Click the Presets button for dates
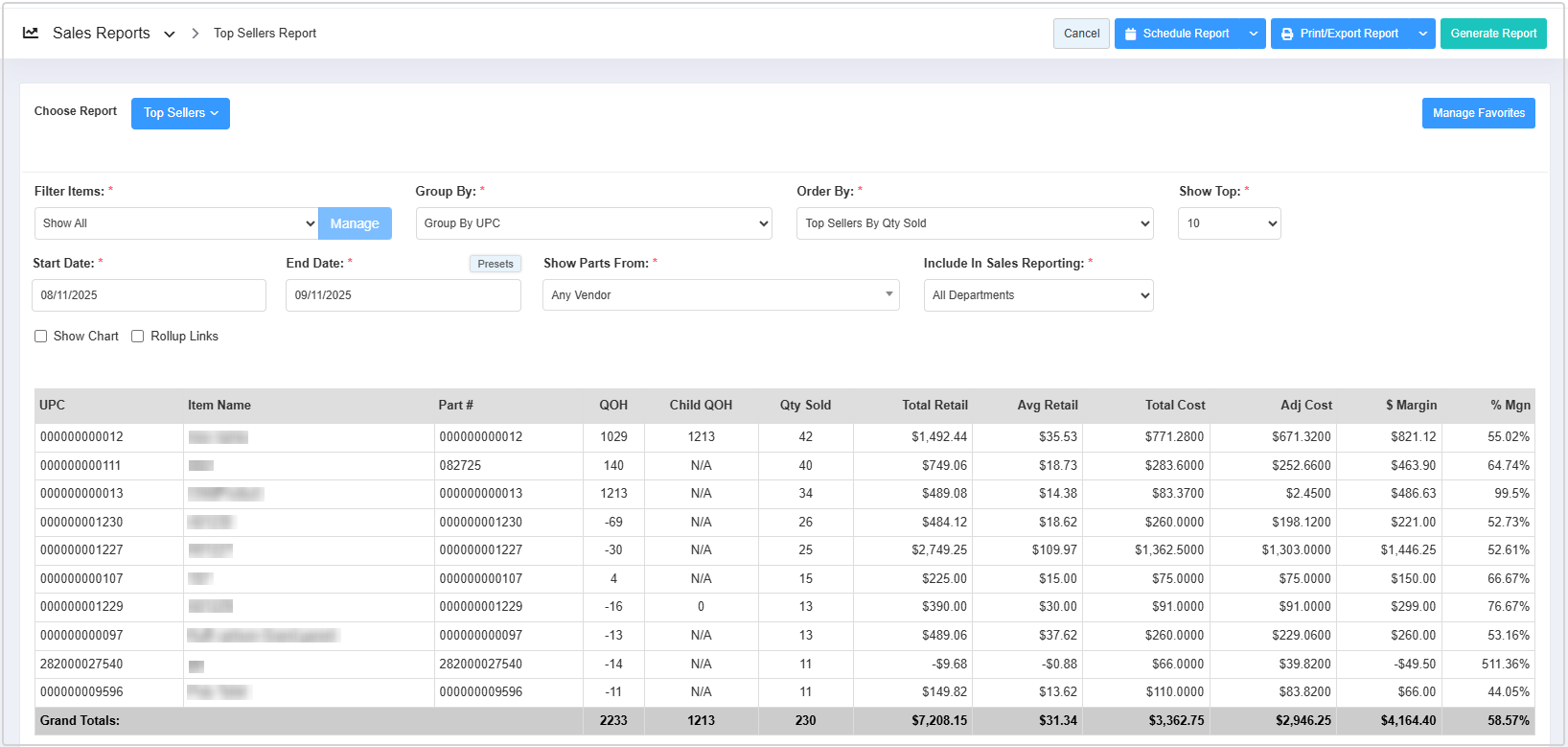This screenshot has height=747, width=1568. coord(495,264)
